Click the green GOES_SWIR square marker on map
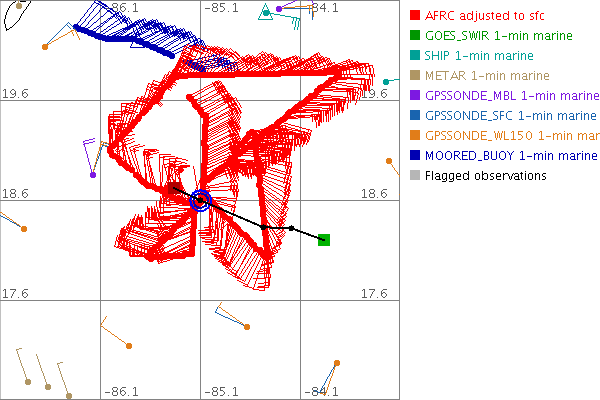 tap(324, 239)
